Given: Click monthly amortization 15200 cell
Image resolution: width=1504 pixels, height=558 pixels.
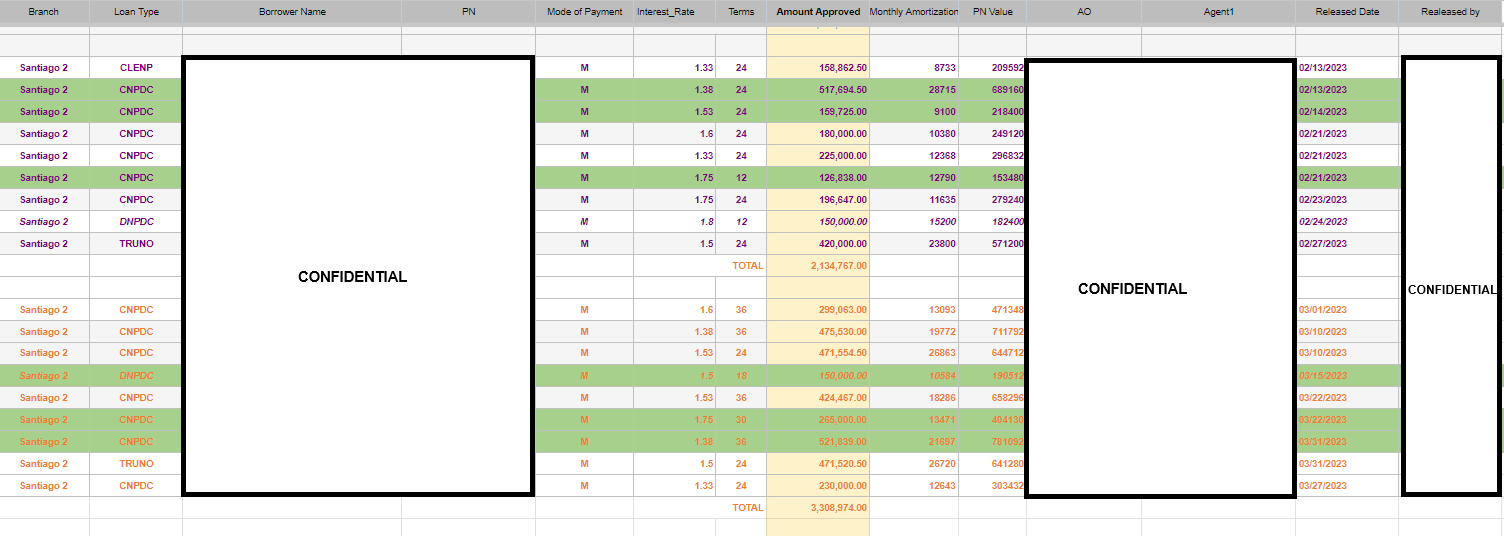Looking at the screenshot, I should point(914,222).
